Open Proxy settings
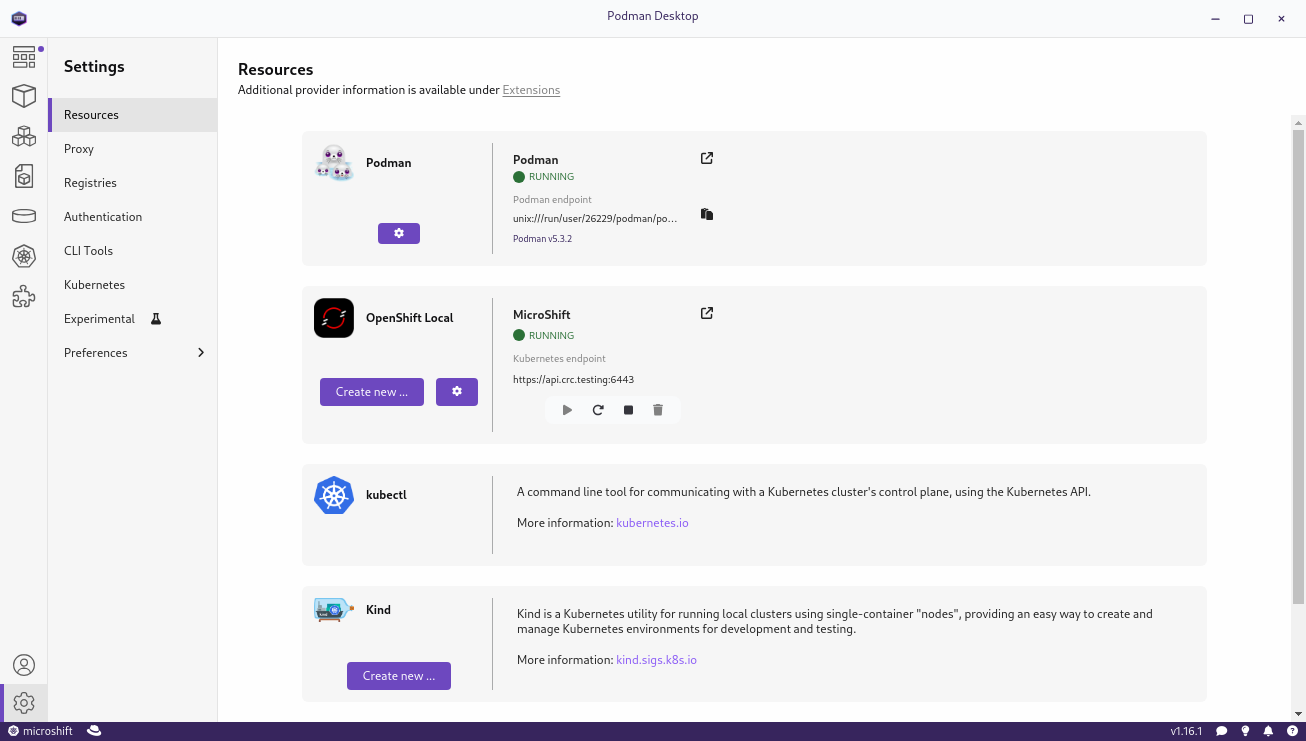 (132, 149)
